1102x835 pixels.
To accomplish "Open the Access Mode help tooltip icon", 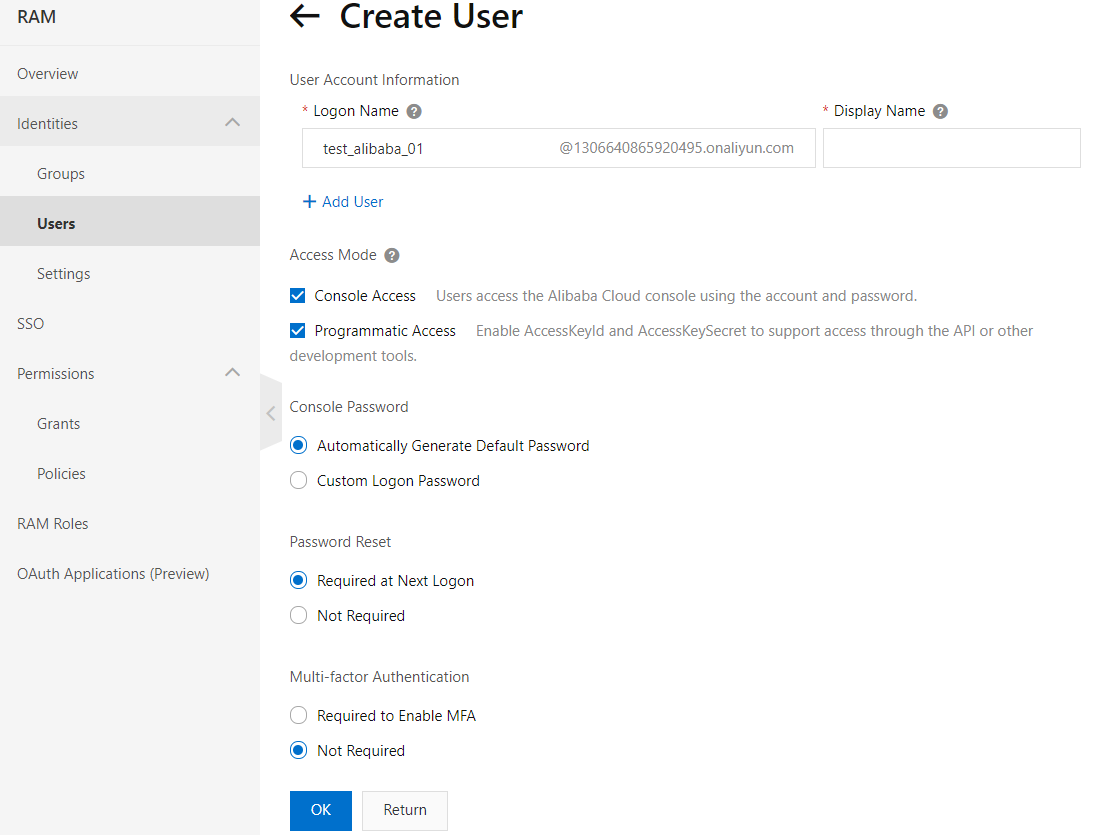I will [x=391, y=255].
